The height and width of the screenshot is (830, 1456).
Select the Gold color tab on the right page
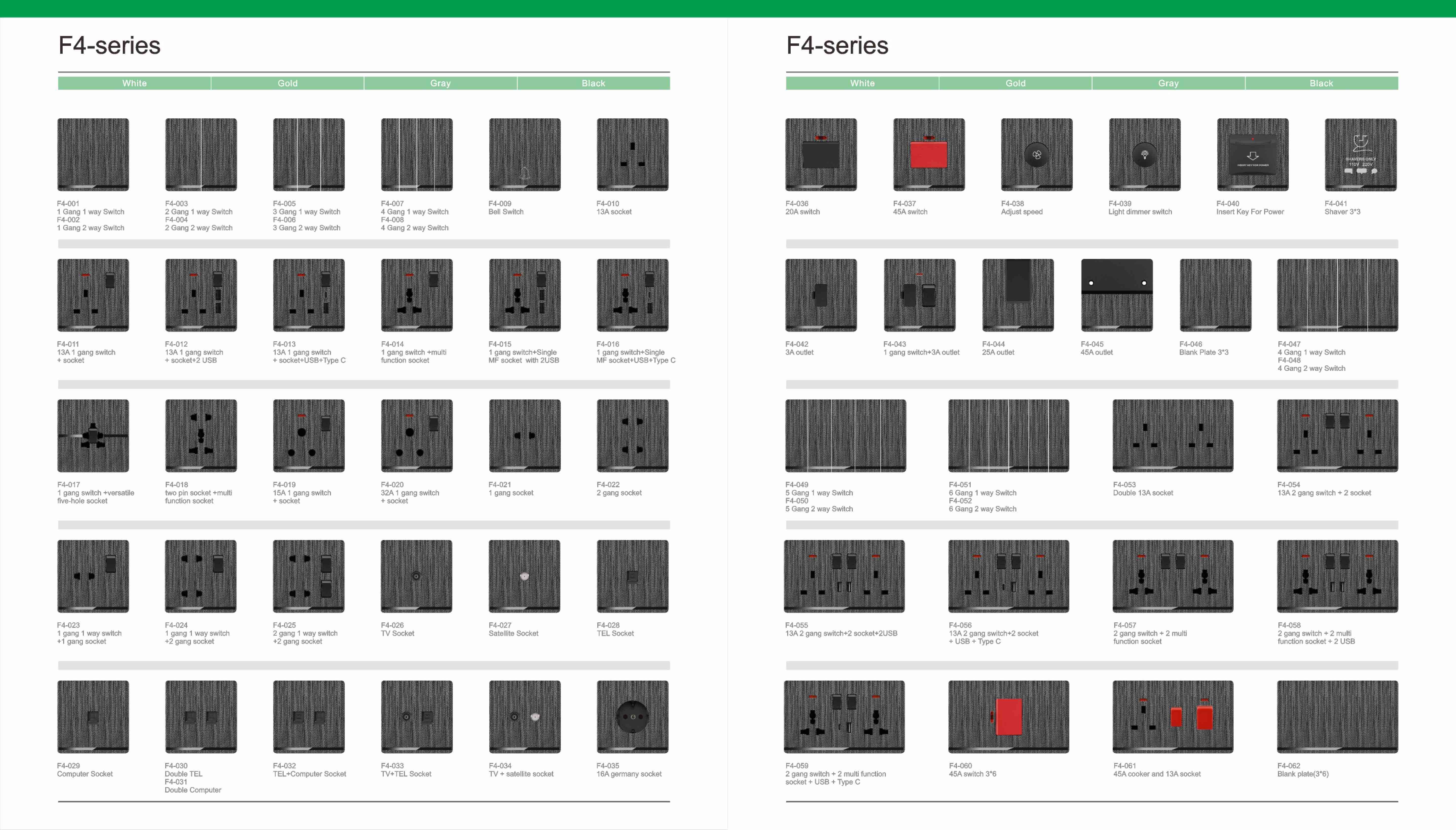pos(1015,83)
